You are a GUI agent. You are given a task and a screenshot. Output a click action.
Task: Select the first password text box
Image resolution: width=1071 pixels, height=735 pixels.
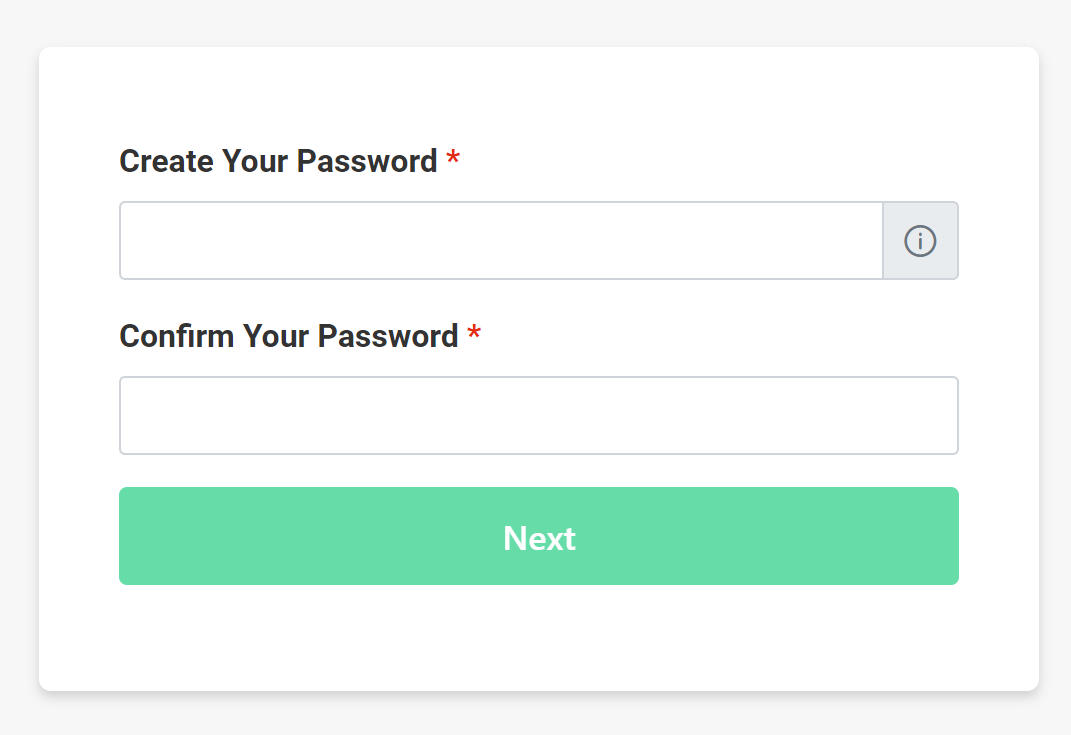pos(501,241)
